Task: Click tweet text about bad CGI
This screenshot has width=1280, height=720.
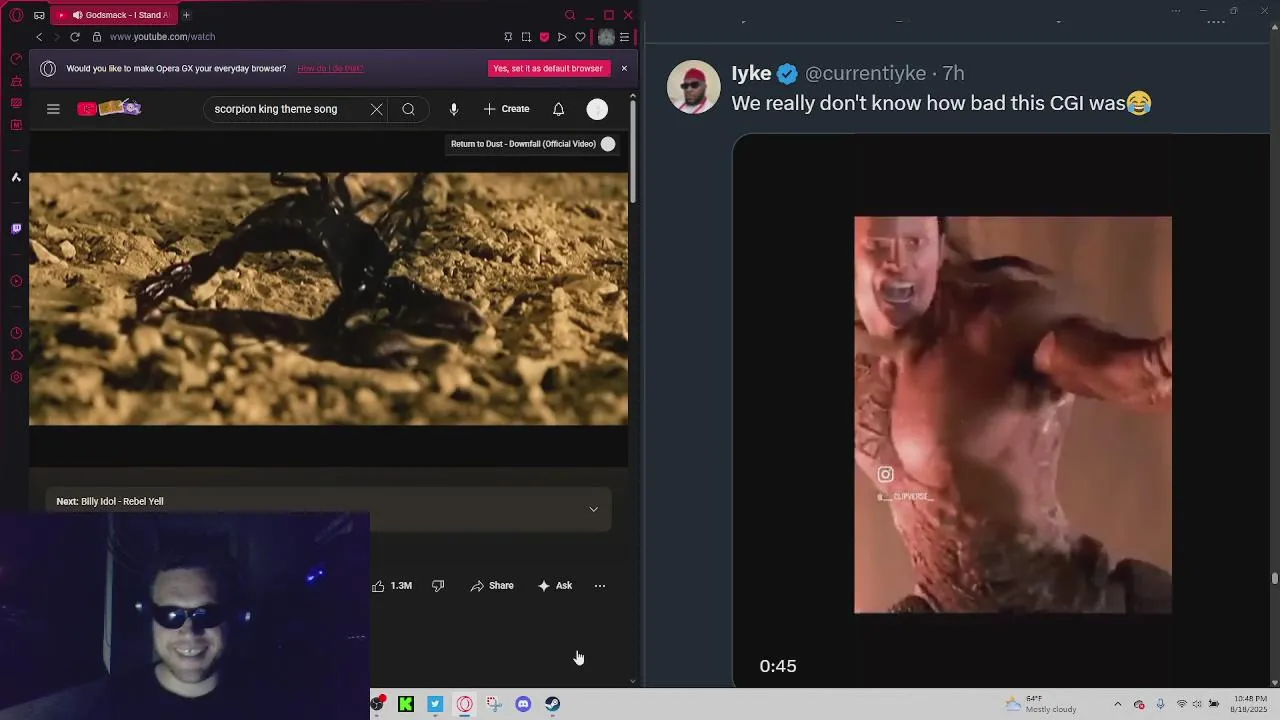Action: [x=941, y=103]
